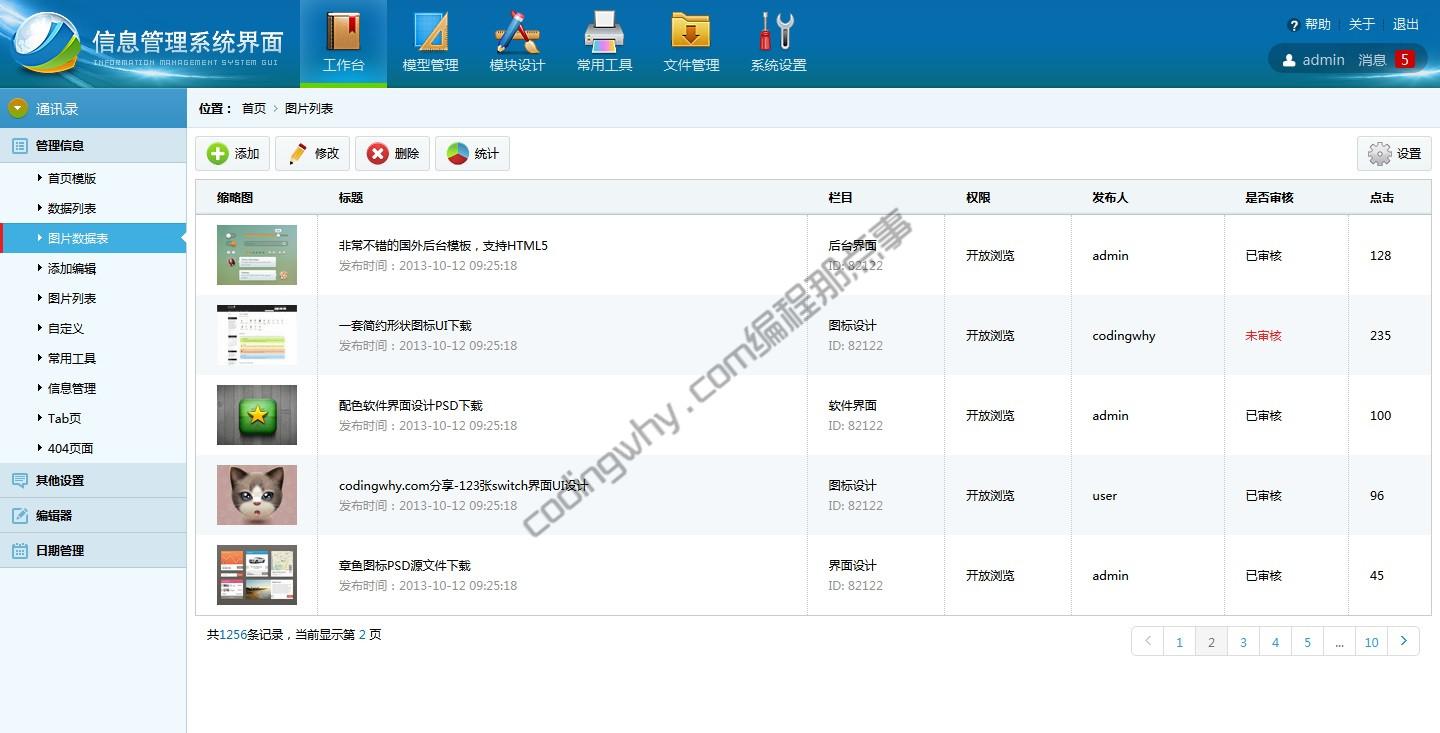Image resolution: width=1440 pixels, height=733 pixels.
Task: Go to page 3 in pagination
Action: click(x=1243, y=642)
